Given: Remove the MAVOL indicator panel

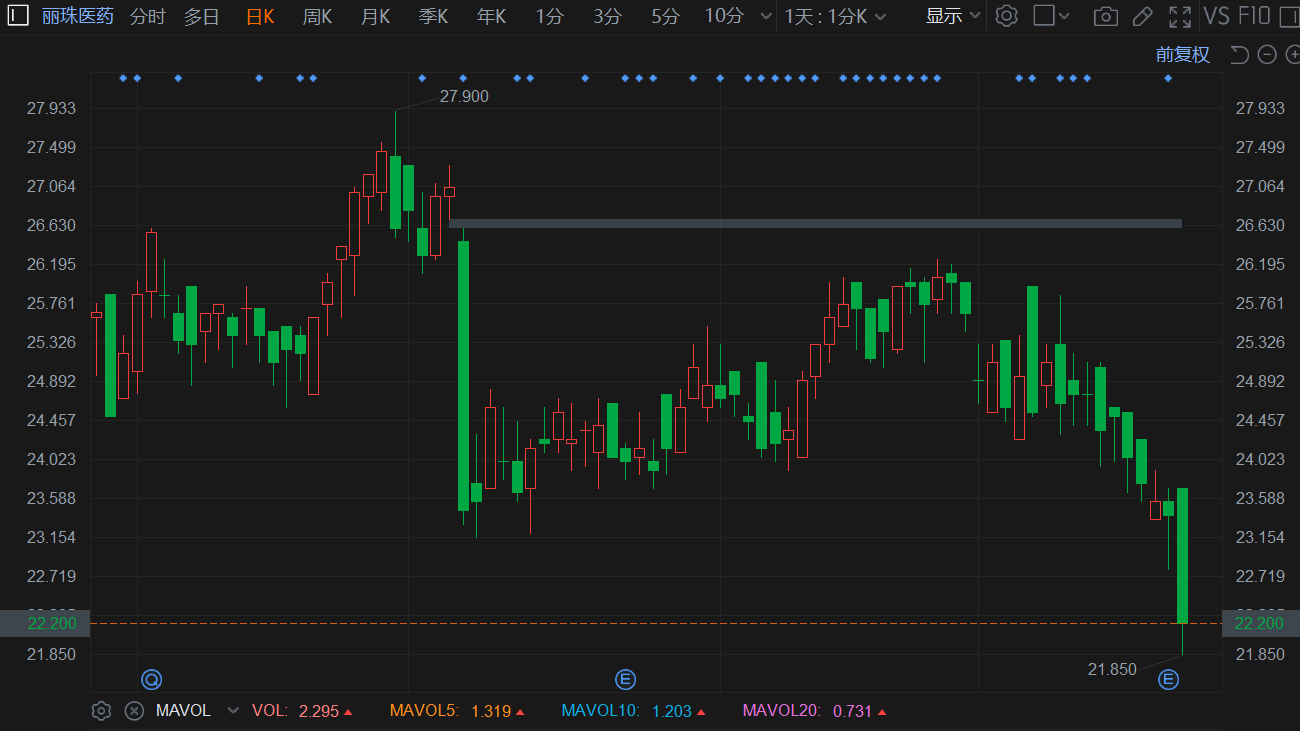Looking at the screenshot, I should click(134, 711).
